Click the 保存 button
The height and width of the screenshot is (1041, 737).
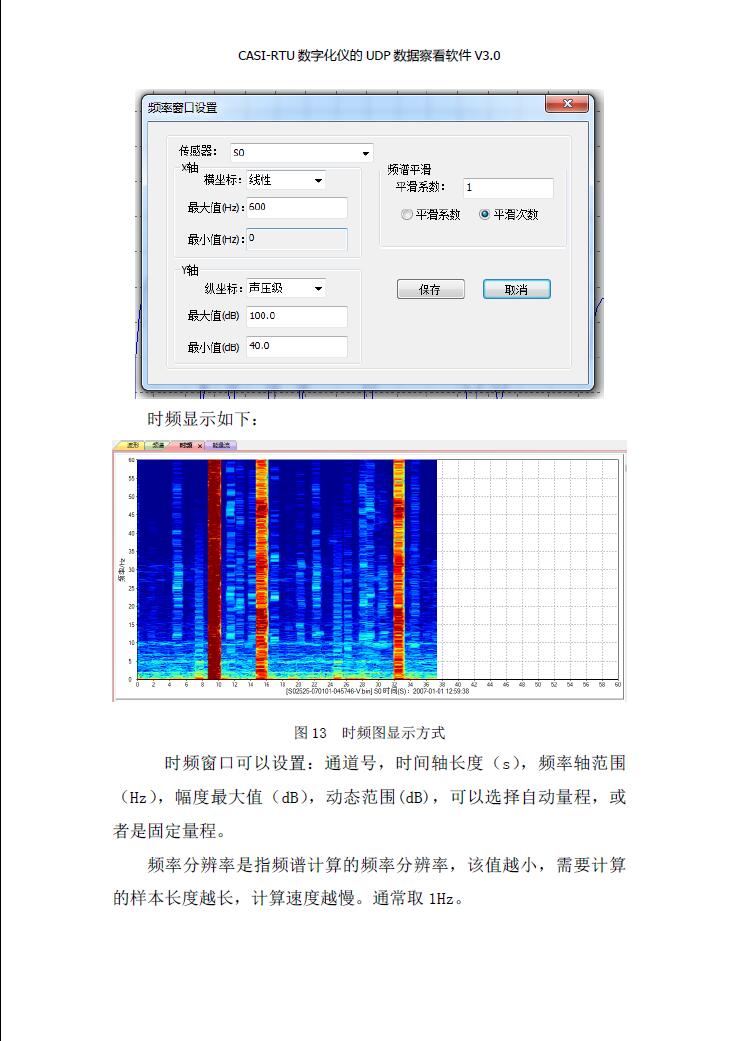tap(430, 289)
